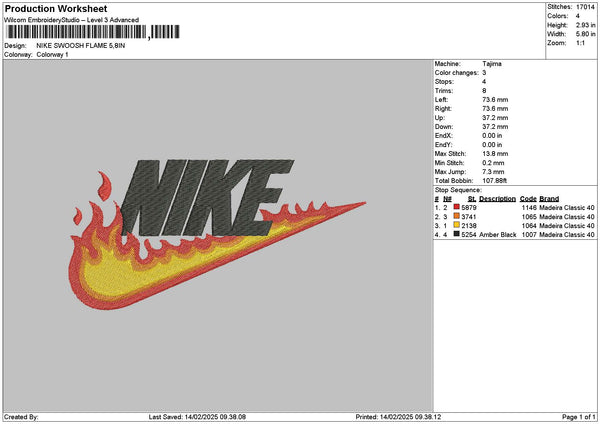Click the 'Page 1 of 1' footer text

click(579, 417)
